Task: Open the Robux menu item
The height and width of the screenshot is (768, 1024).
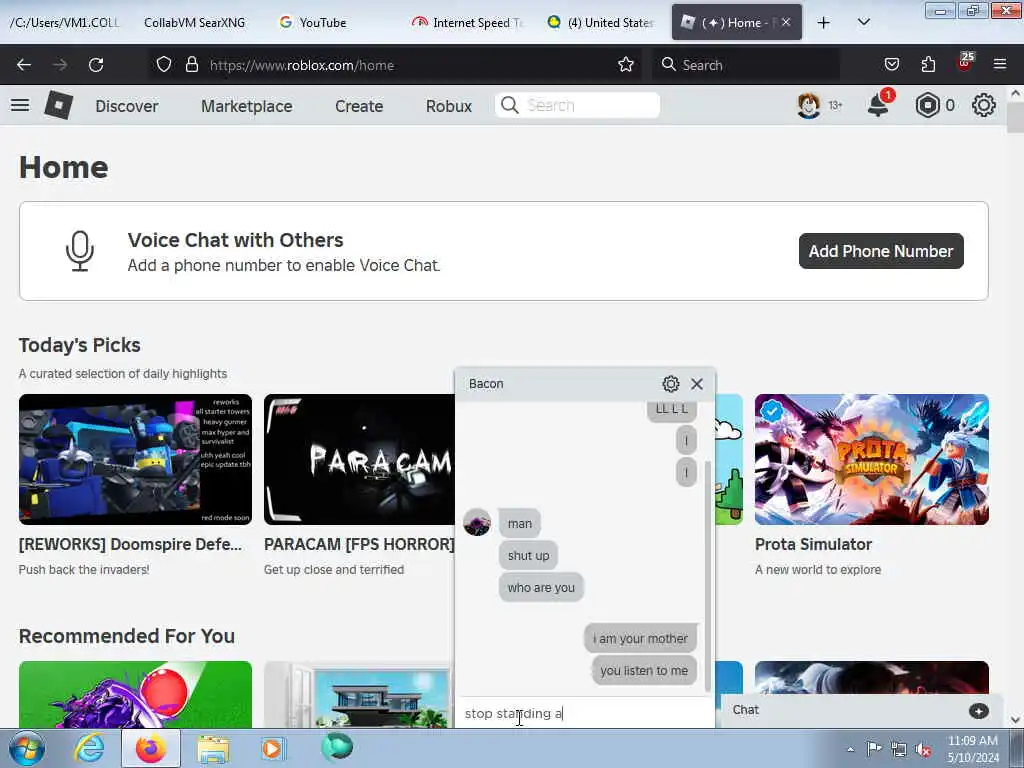Action: [449, 106]
